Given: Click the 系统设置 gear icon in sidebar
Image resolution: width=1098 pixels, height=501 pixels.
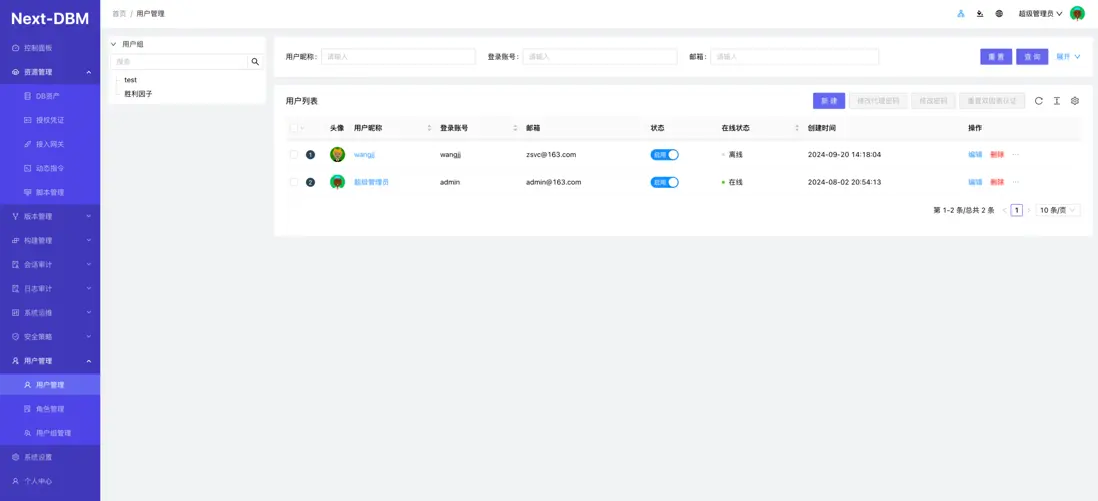Looking at the screenshot, I should 15,457.
